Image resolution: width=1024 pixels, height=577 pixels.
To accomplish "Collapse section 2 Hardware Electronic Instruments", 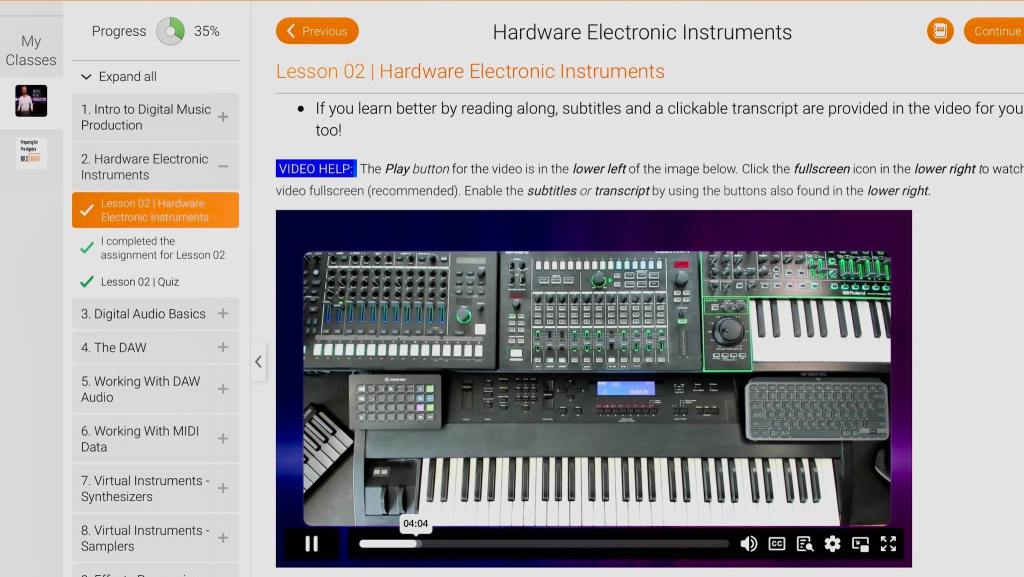I will (x=222, y=167).
